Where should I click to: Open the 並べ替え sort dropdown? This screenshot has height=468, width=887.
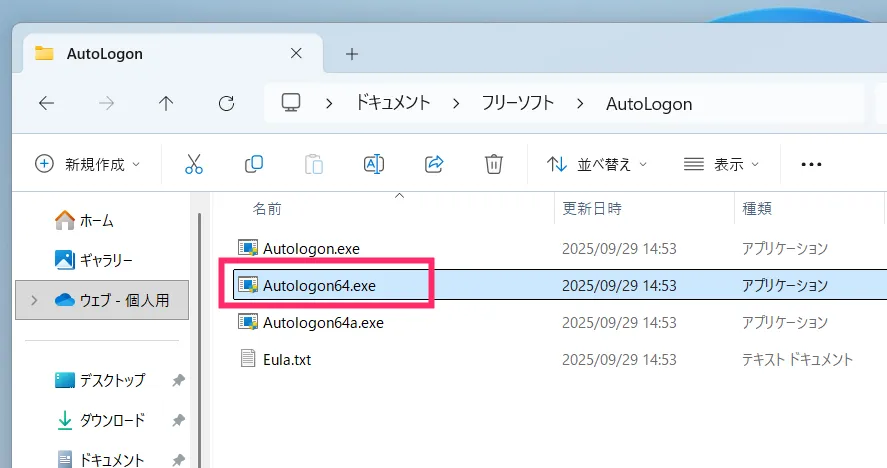[597, 164]
